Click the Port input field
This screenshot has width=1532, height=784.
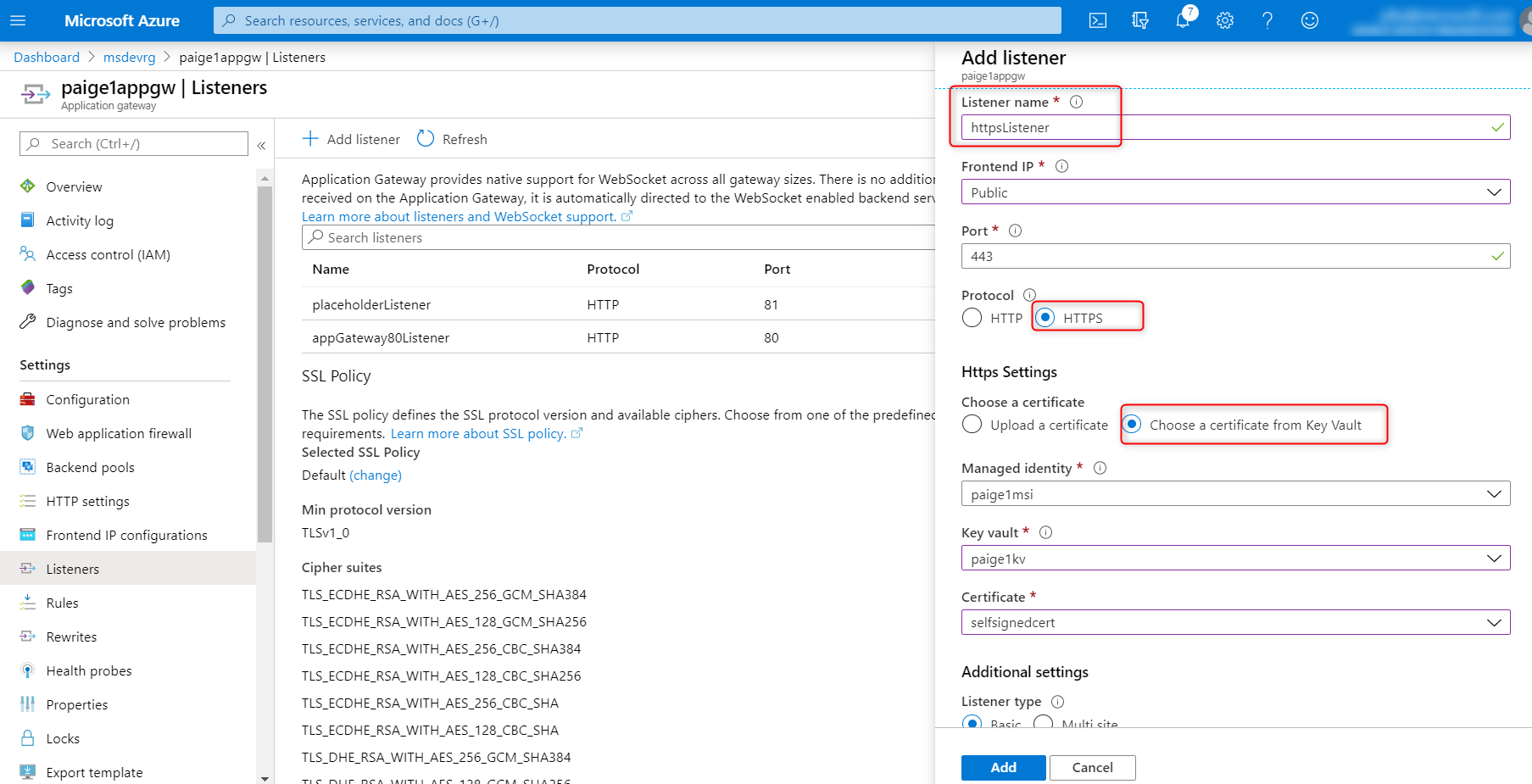[x=1235, y=256]
